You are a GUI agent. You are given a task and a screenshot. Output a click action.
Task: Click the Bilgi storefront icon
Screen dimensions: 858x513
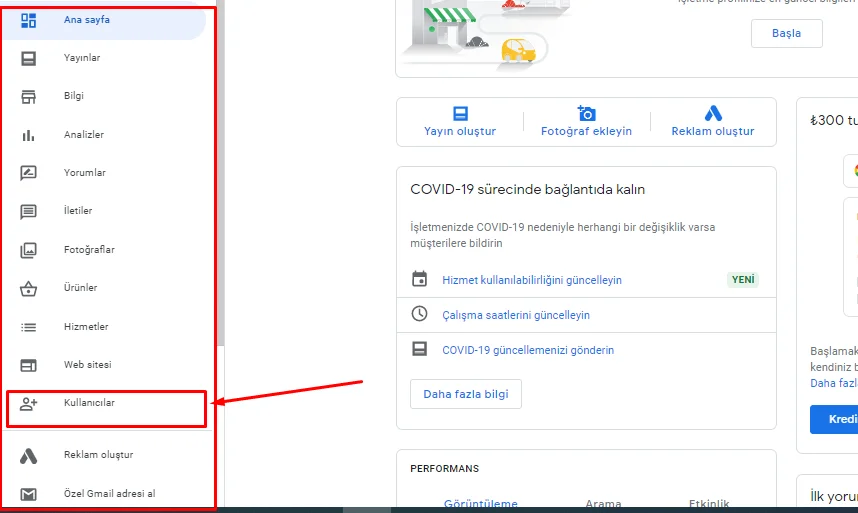(x=29, y=96)
